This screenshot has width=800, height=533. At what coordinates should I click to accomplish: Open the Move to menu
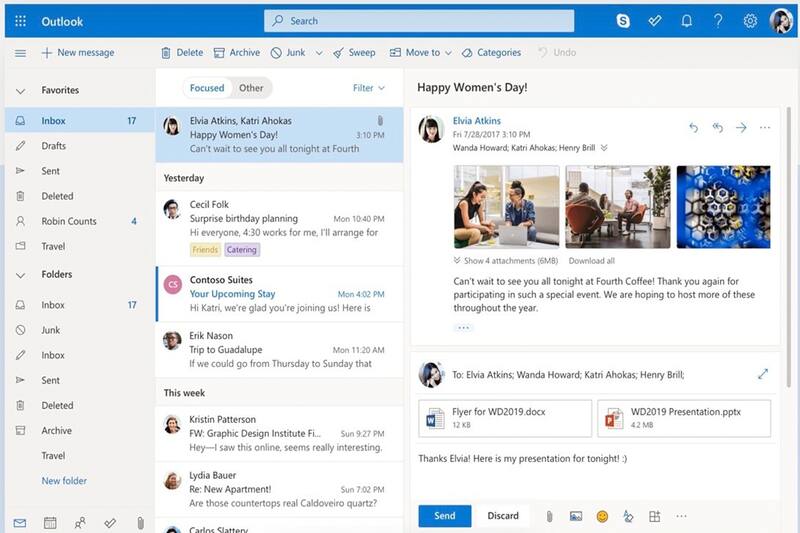415,53
